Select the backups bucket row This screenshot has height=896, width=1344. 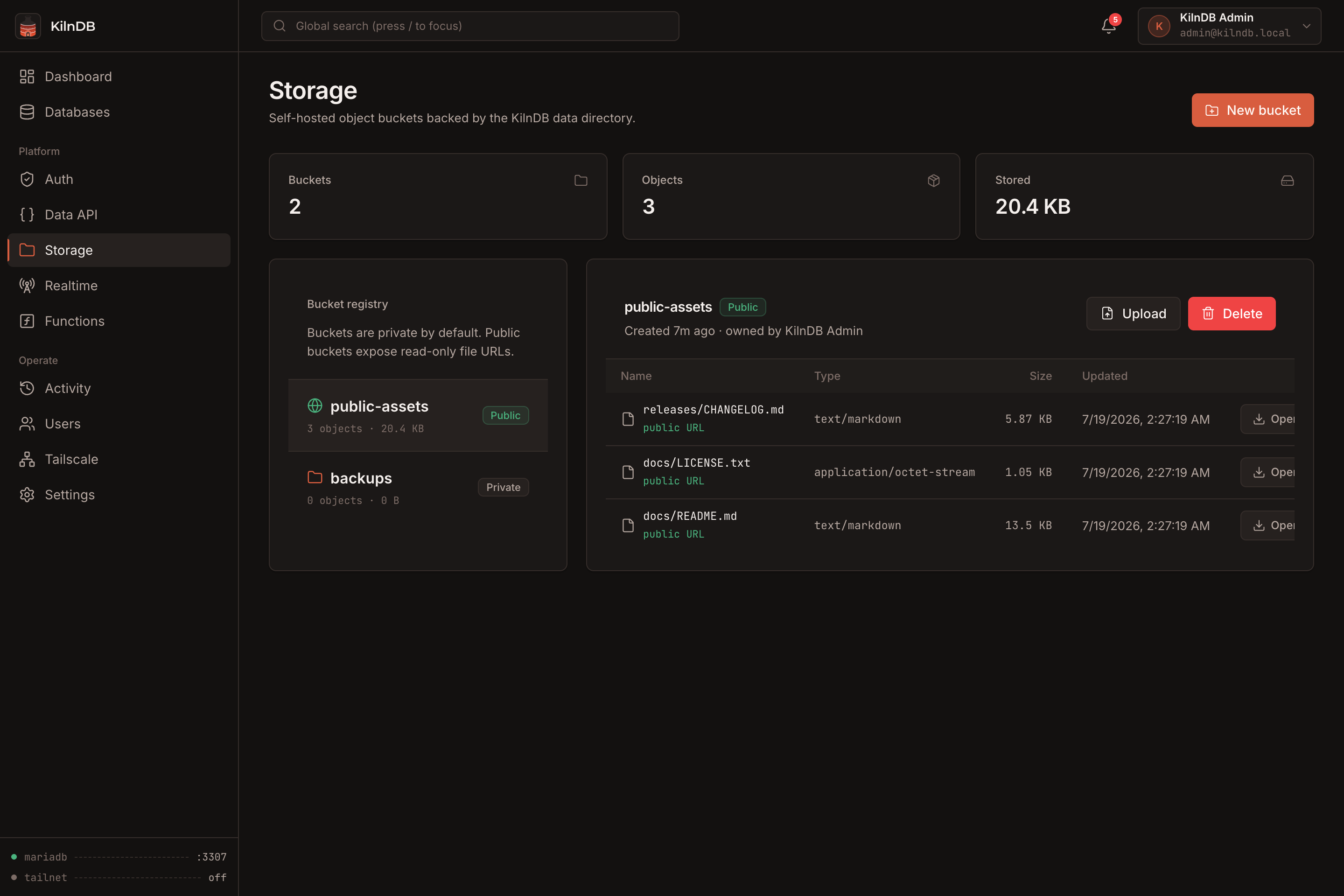pos(418,487)
